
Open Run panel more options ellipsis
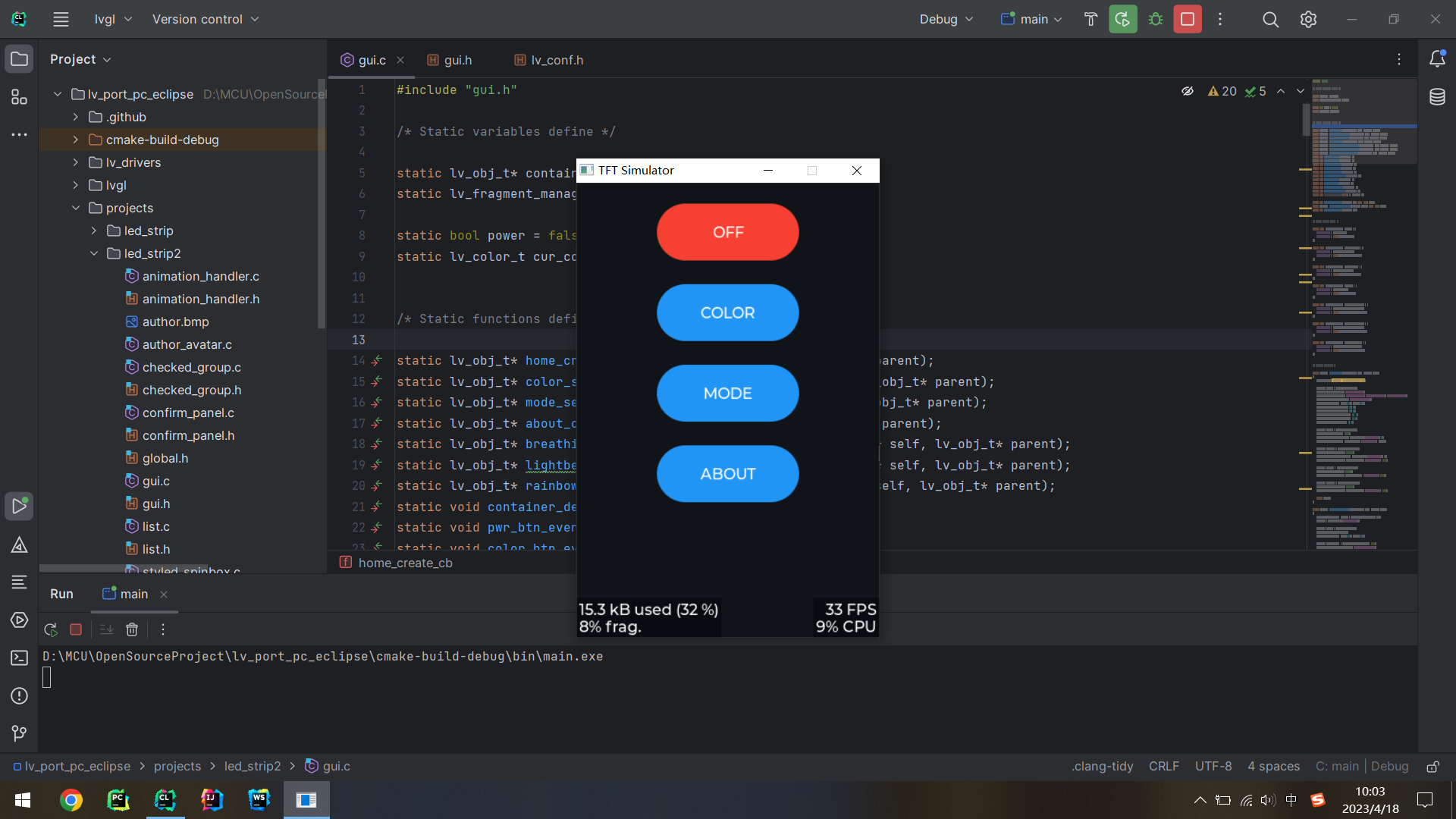[162, 629]
